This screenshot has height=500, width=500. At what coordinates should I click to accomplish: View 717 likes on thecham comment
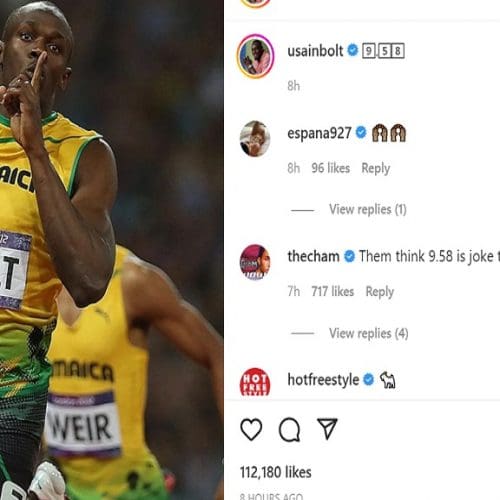(333, 292)
